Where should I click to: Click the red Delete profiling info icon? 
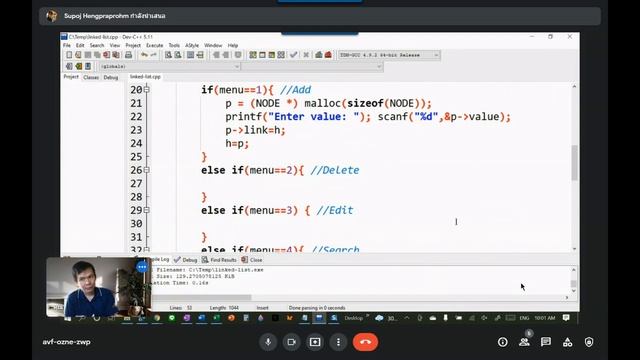point(328,55)
